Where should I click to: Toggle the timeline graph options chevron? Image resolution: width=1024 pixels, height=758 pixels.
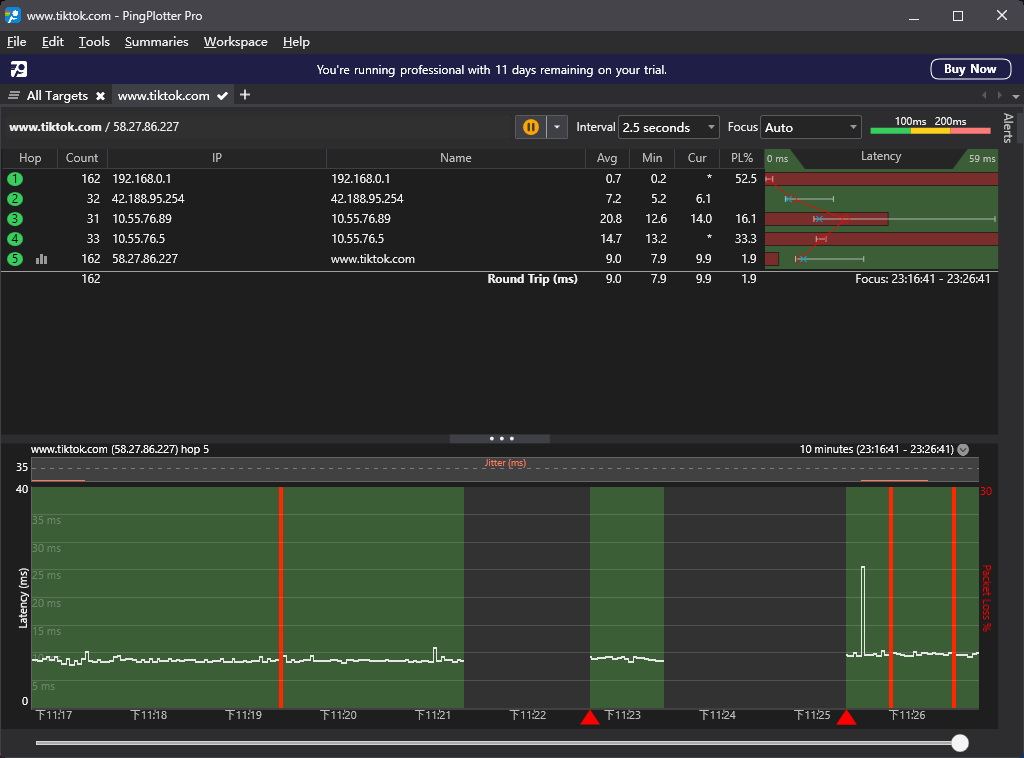963,449
